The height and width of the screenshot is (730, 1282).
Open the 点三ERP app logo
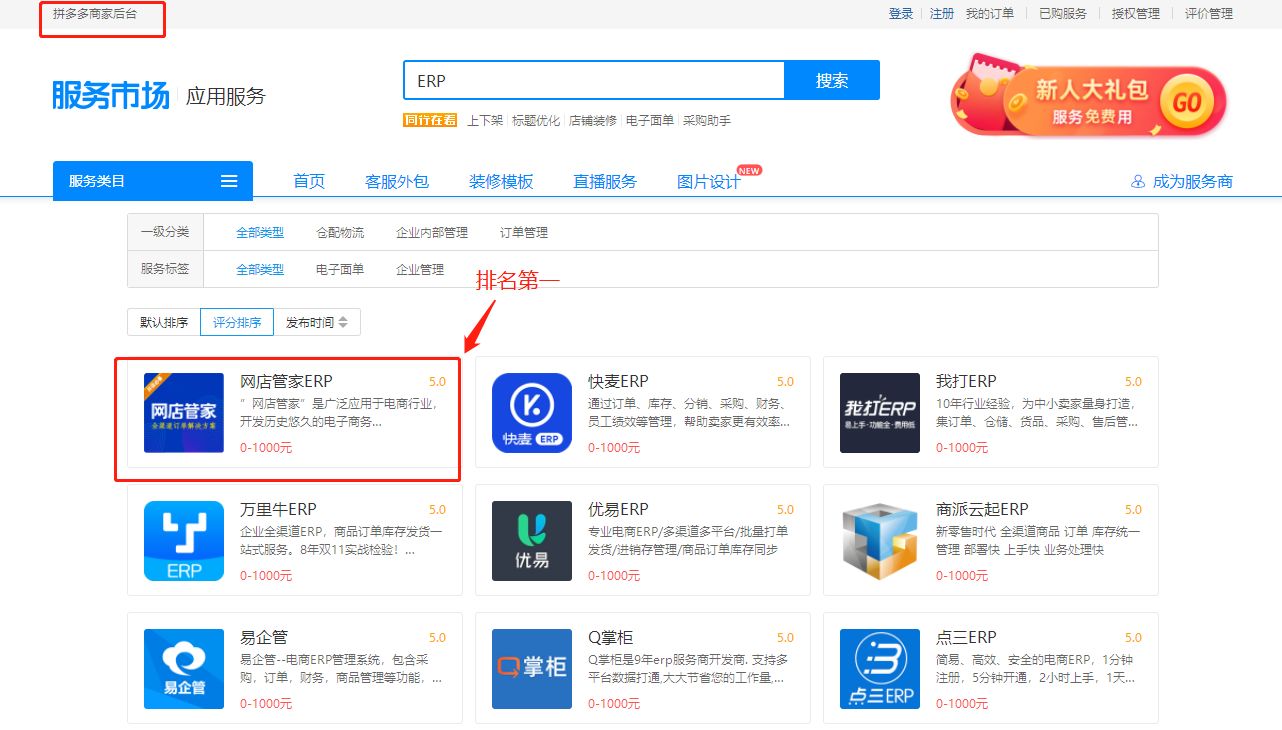tap(880, 668)
